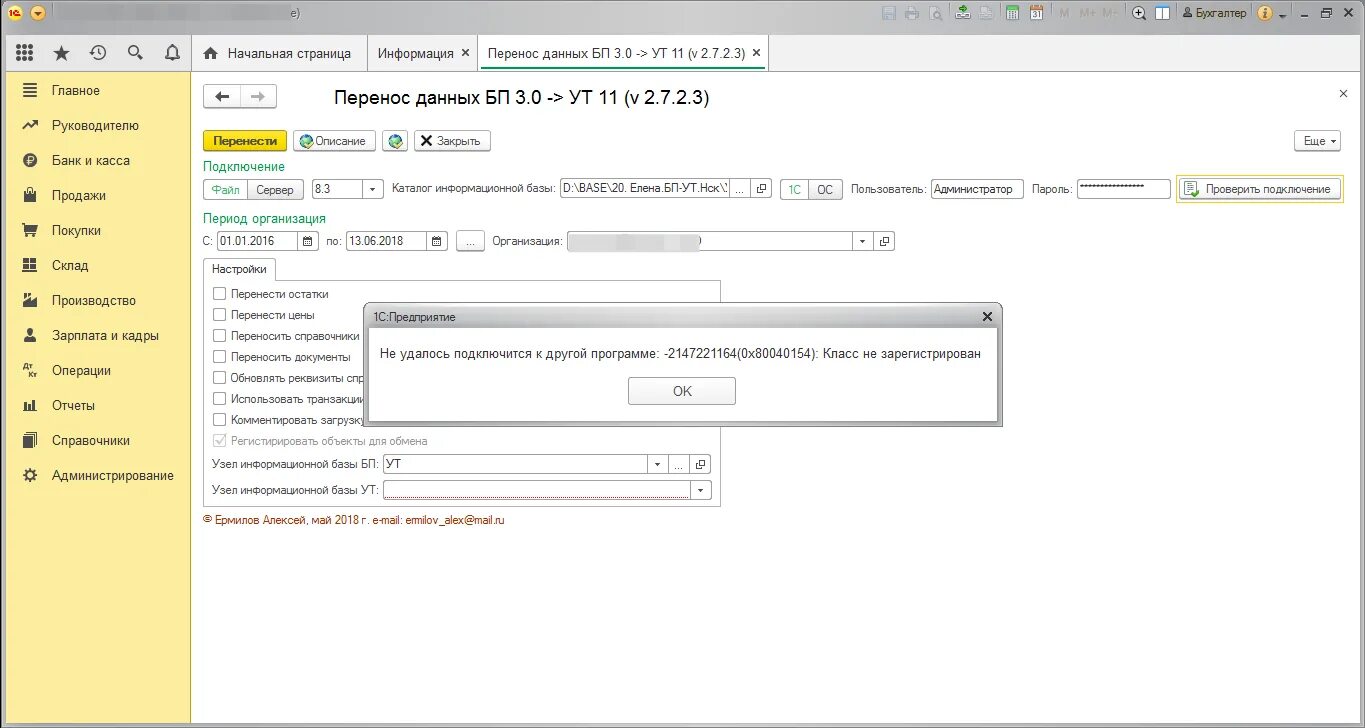The height and width of the screenshot is (728, 1365).
Task: Open the orange info help icon
Action: coord(1265,13)
